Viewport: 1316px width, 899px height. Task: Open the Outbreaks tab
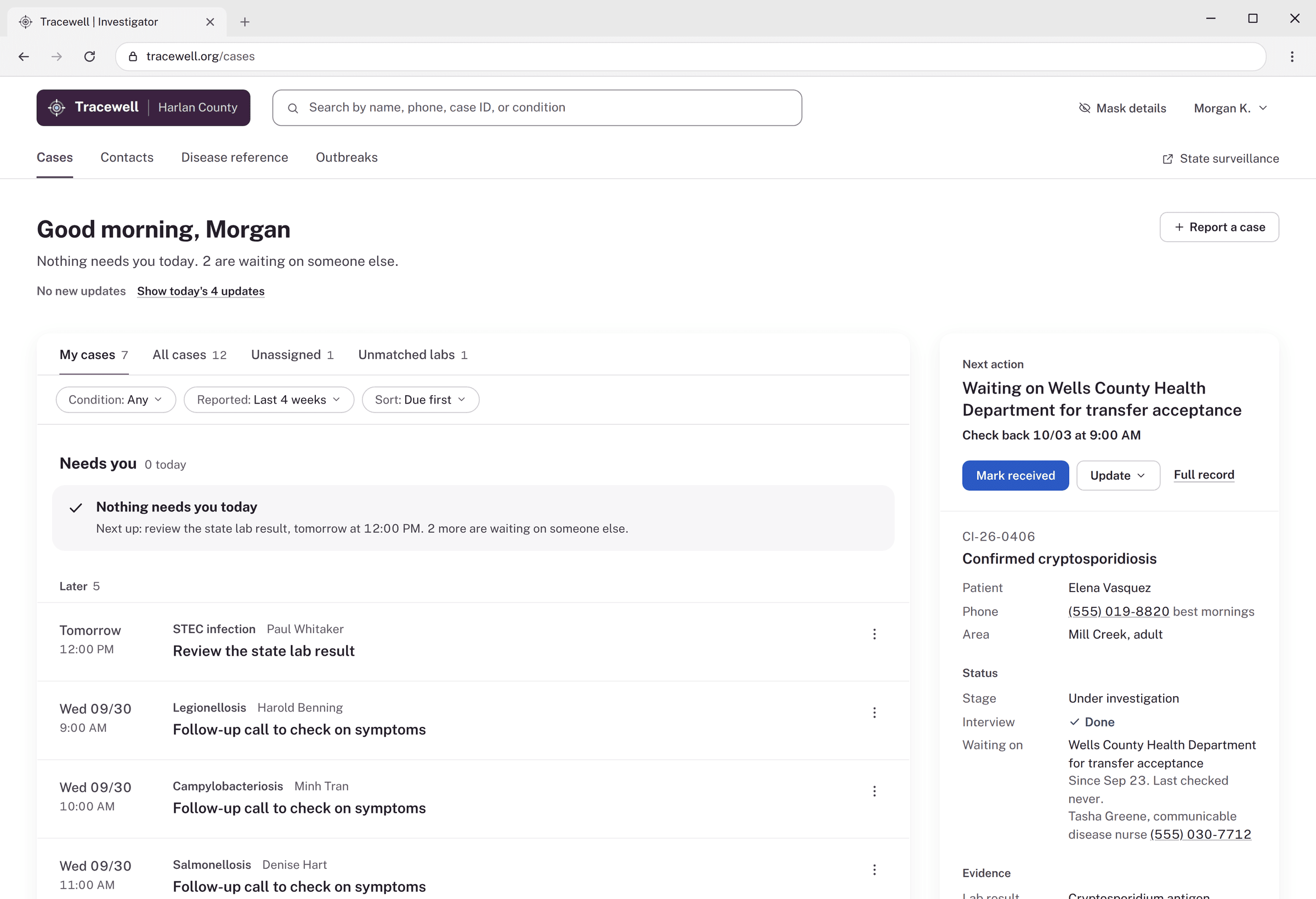[x=347, y=157]
